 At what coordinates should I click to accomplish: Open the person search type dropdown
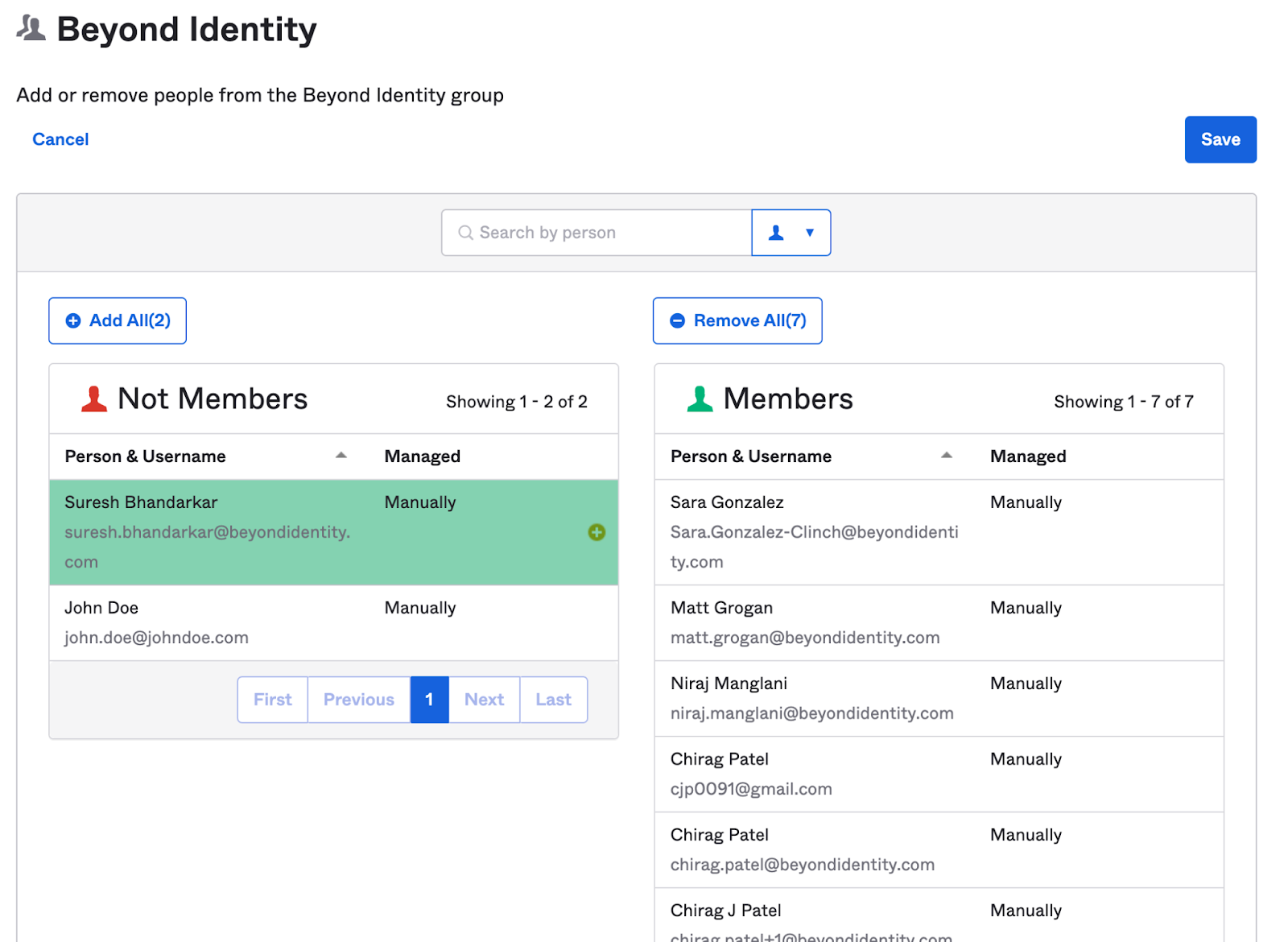pyautogui.click(x=791, y=233)
